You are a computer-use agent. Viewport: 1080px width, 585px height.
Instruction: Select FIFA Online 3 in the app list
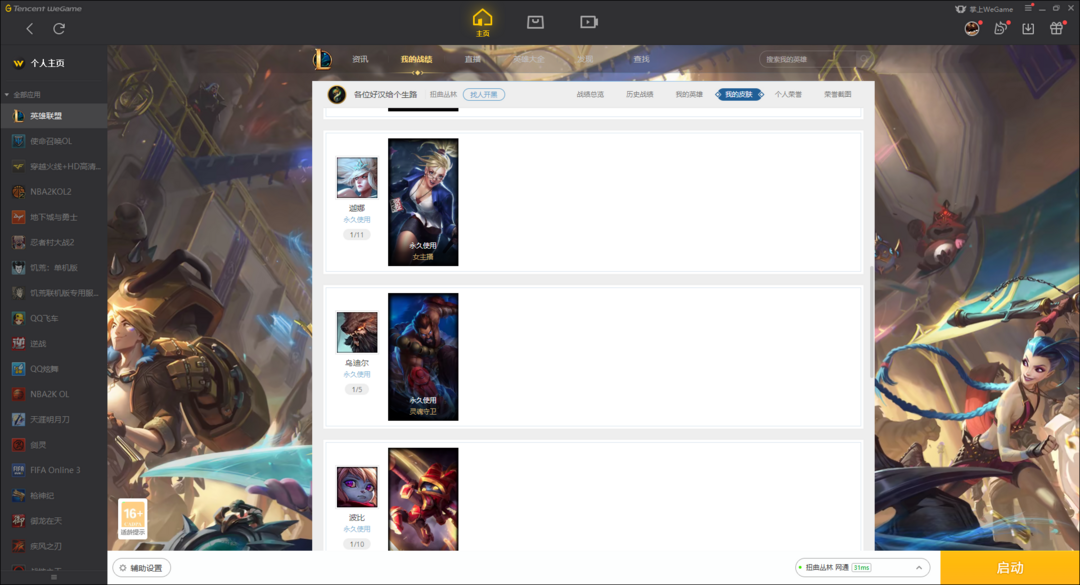[x=54, y=470]
